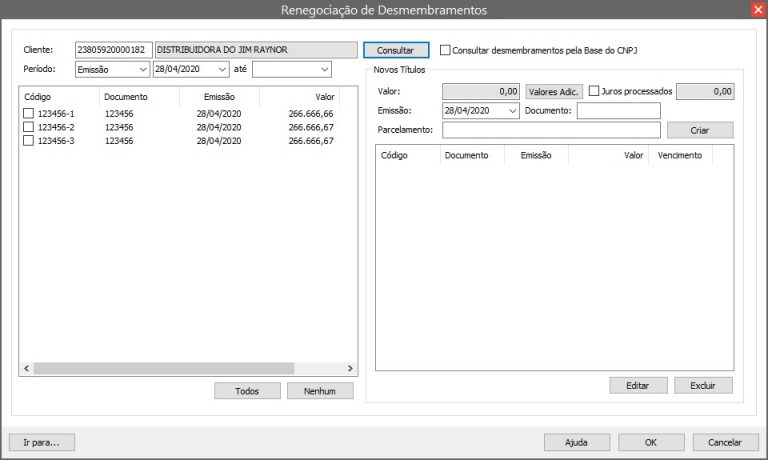The height and width of the screenshot is (460, 768).
Task: Click the Novos Títulos Valor field
Action: click(480, 92)
